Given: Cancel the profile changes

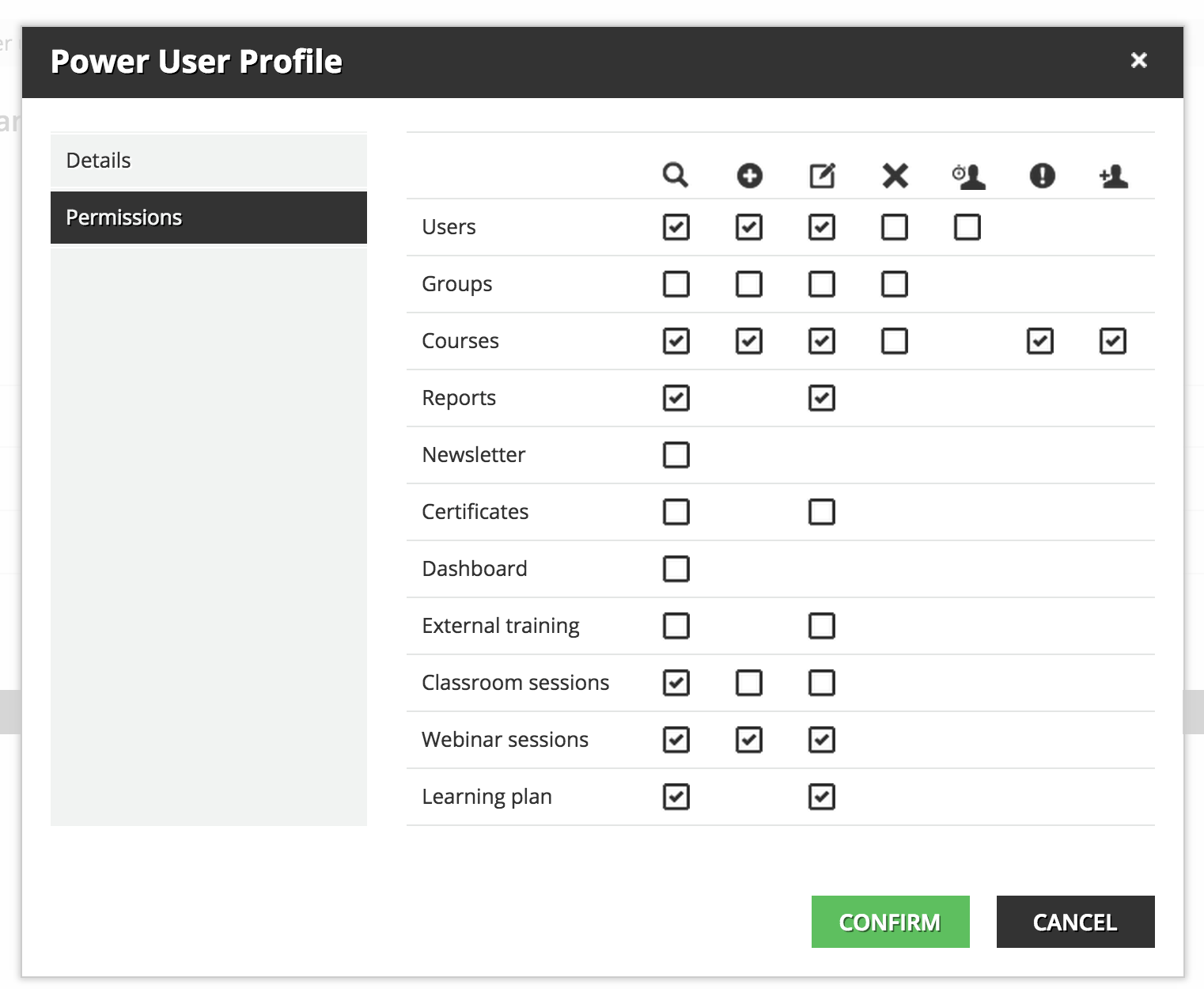Looking at the screenshot, I should 1075,922.
